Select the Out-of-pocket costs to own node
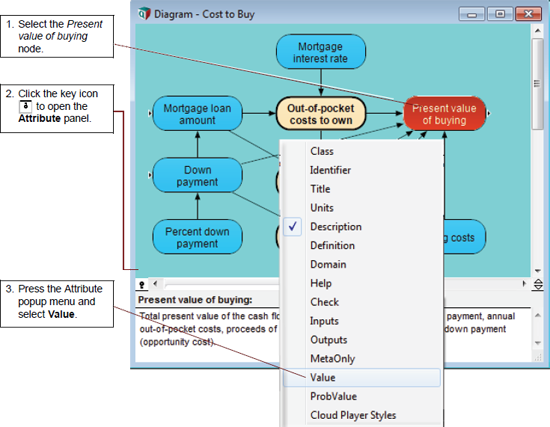Image resolution: width=550 pixels, height=427 pixels. point(321,114)
